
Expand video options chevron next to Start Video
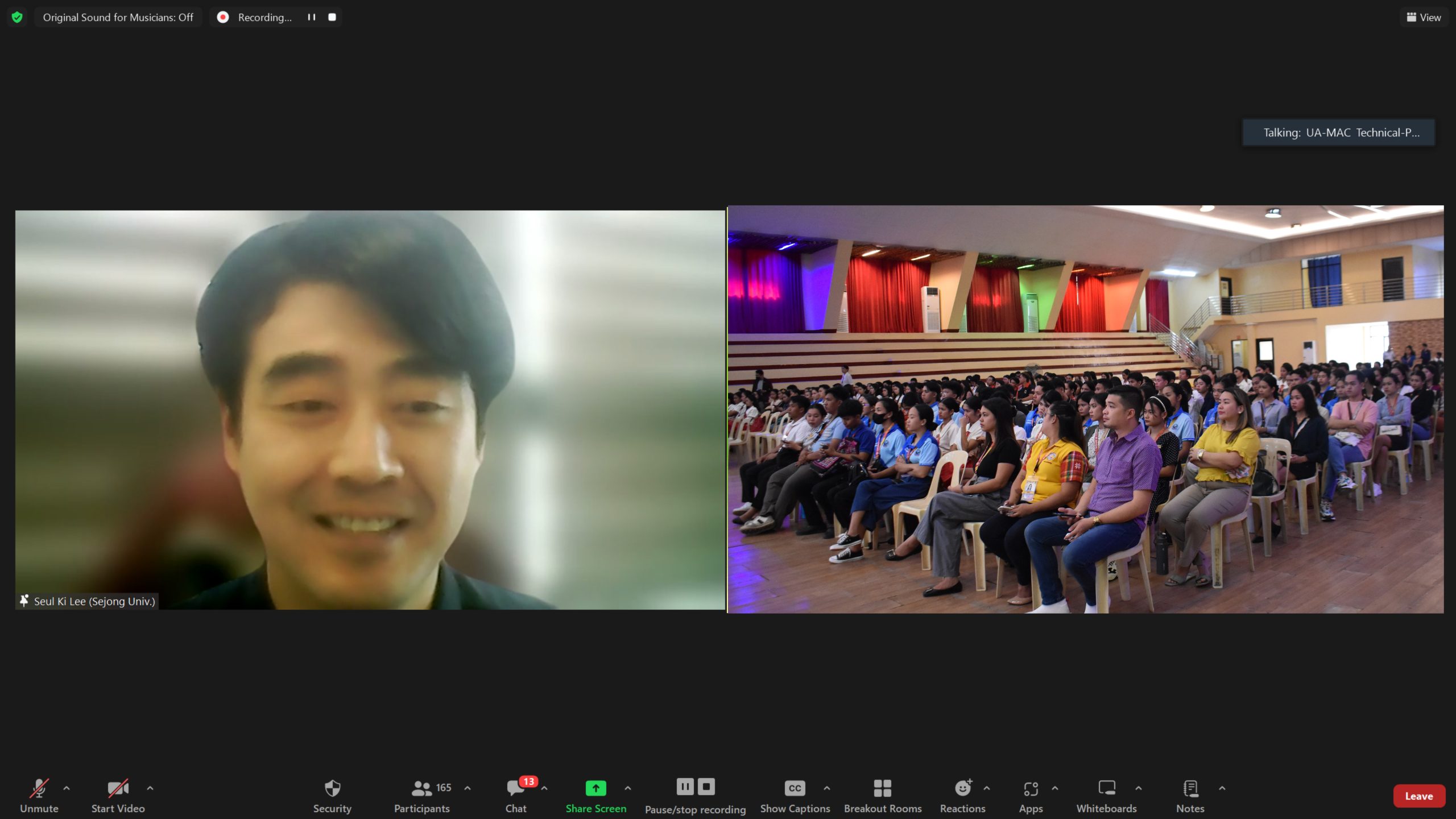[x=150, y=788]
